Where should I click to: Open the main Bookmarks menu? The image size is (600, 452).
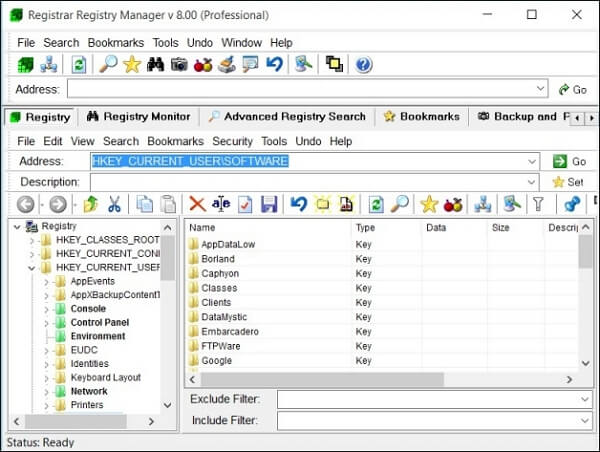pos(116,42)
